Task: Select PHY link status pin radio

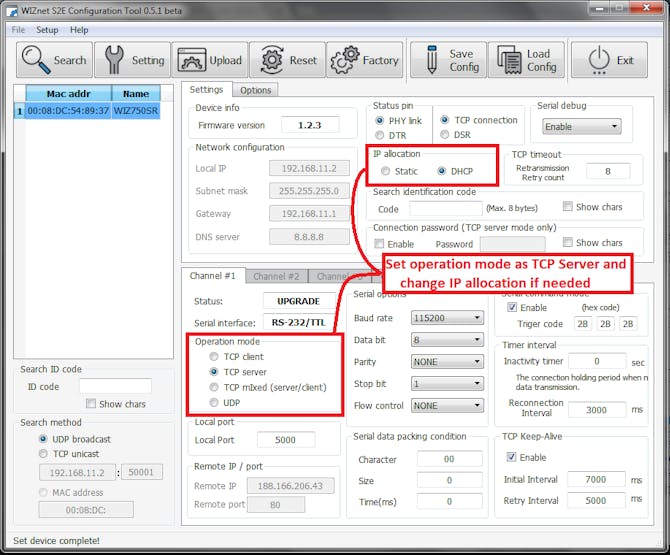Action: click(379, 120)
